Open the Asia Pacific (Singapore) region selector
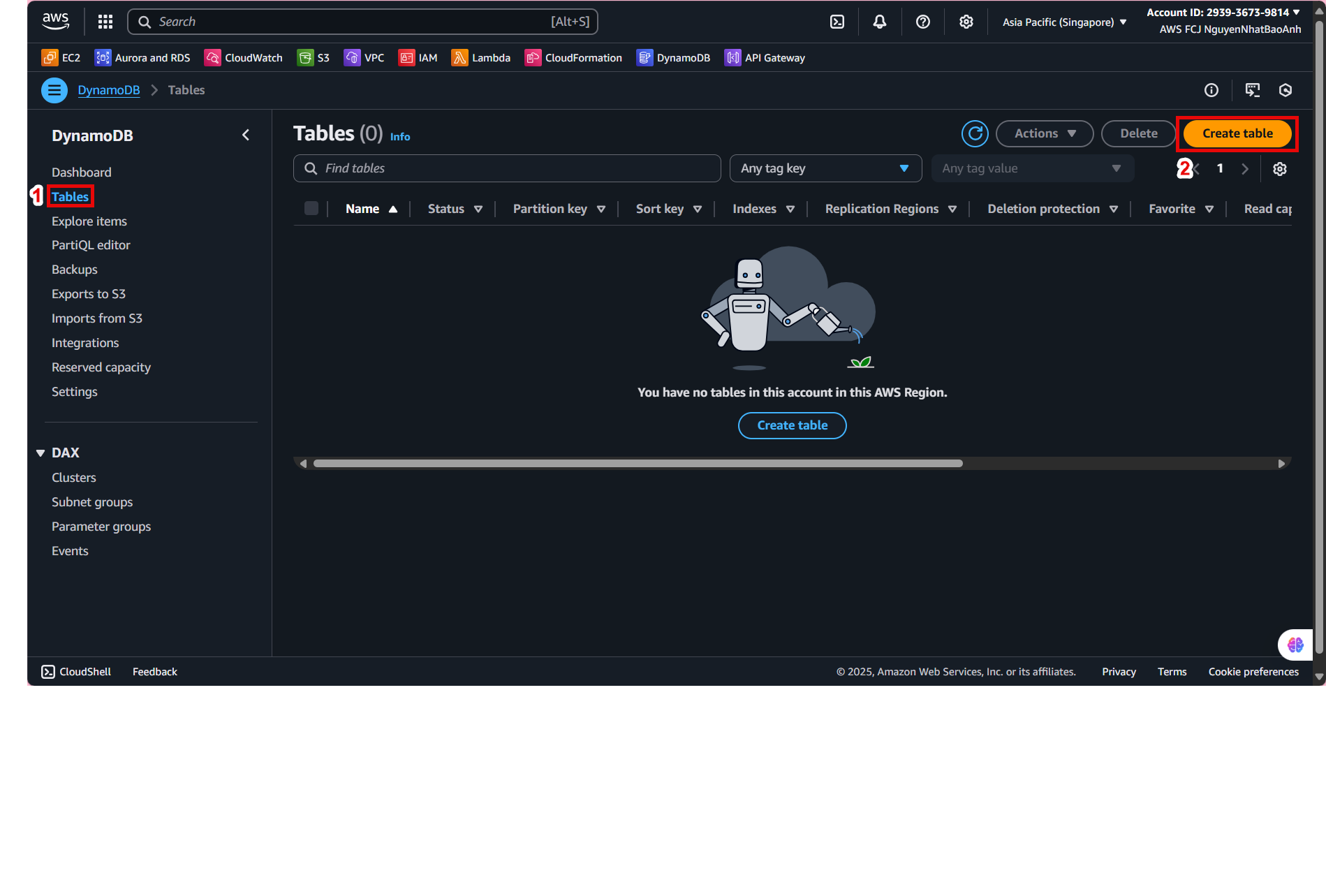The image size is (1326, 896). 1064,22
